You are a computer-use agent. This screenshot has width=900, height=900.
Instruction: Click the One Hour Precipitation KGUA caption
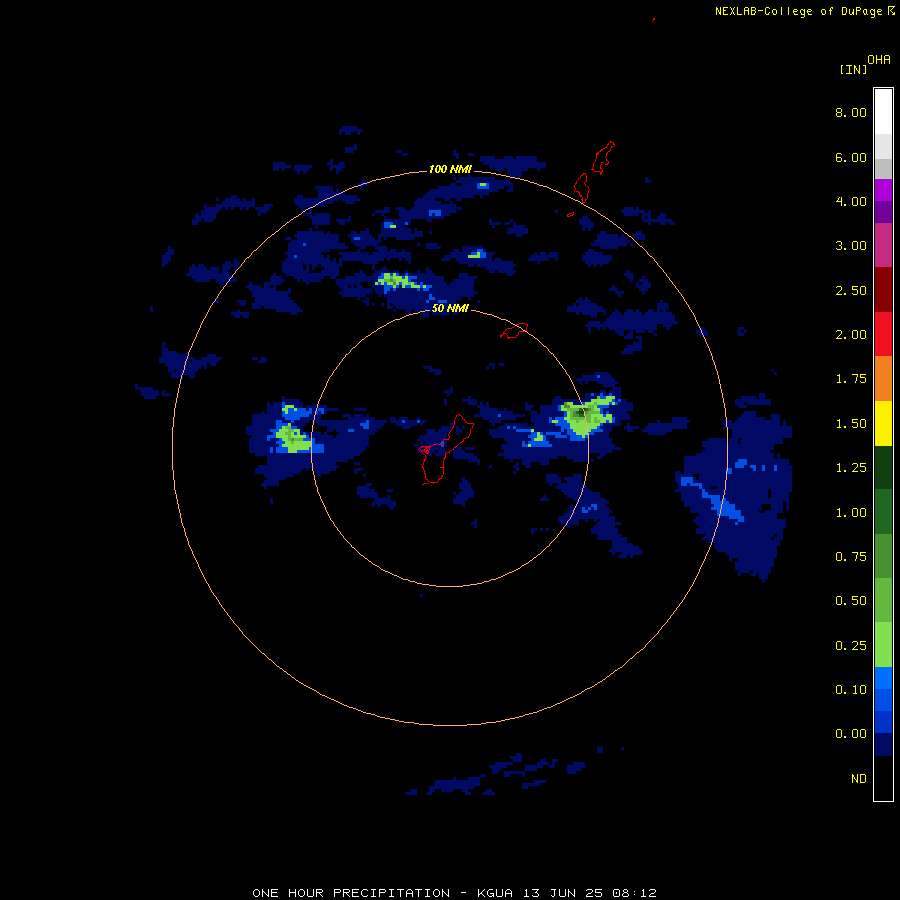pyautogui.click(x=454, y=893)
